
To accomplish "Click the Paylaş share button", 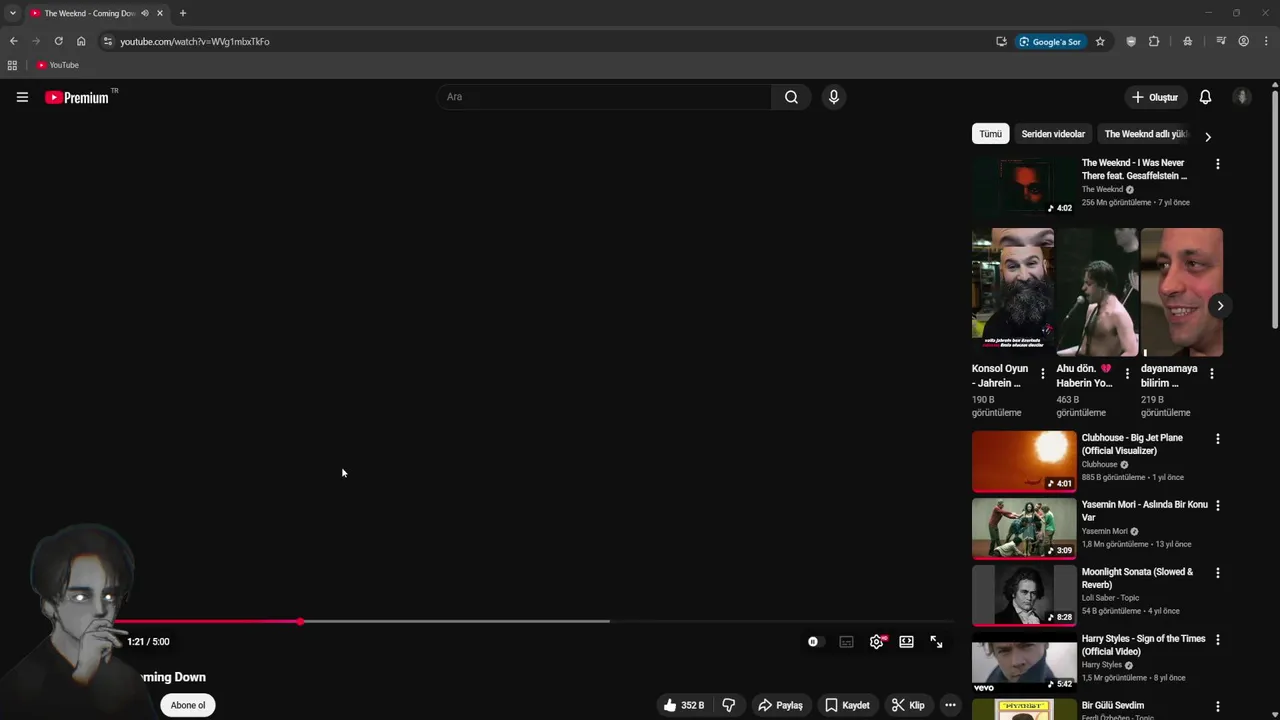I will coord(780,705).
